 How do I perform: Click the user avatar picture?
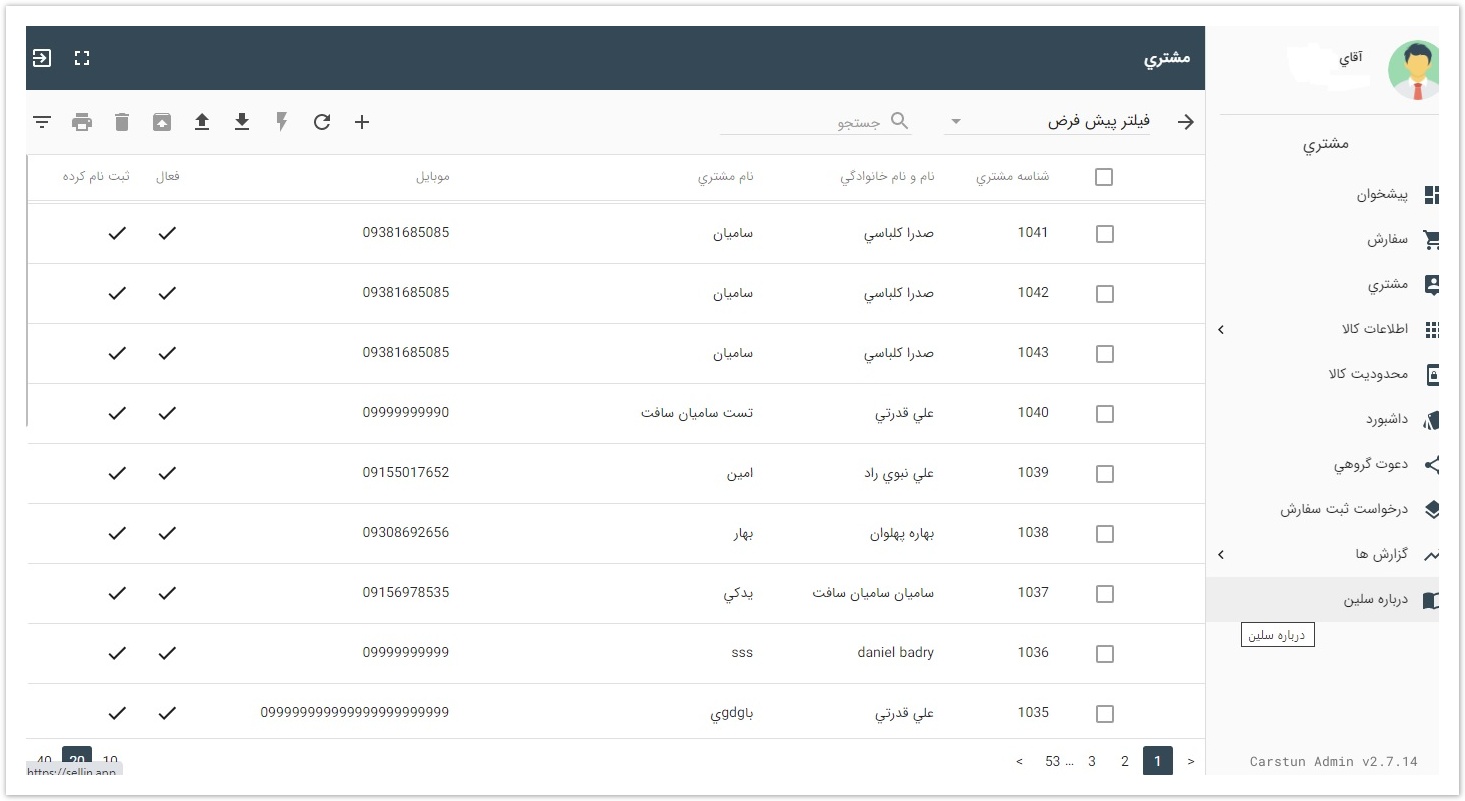1414,70
